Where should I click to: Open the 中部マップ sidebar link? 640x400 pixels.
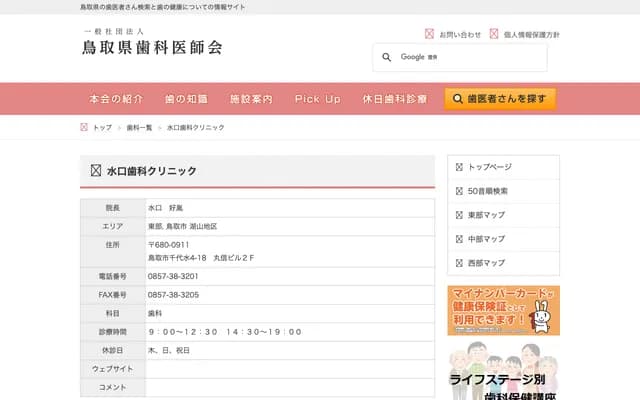[x=486, y=239]
